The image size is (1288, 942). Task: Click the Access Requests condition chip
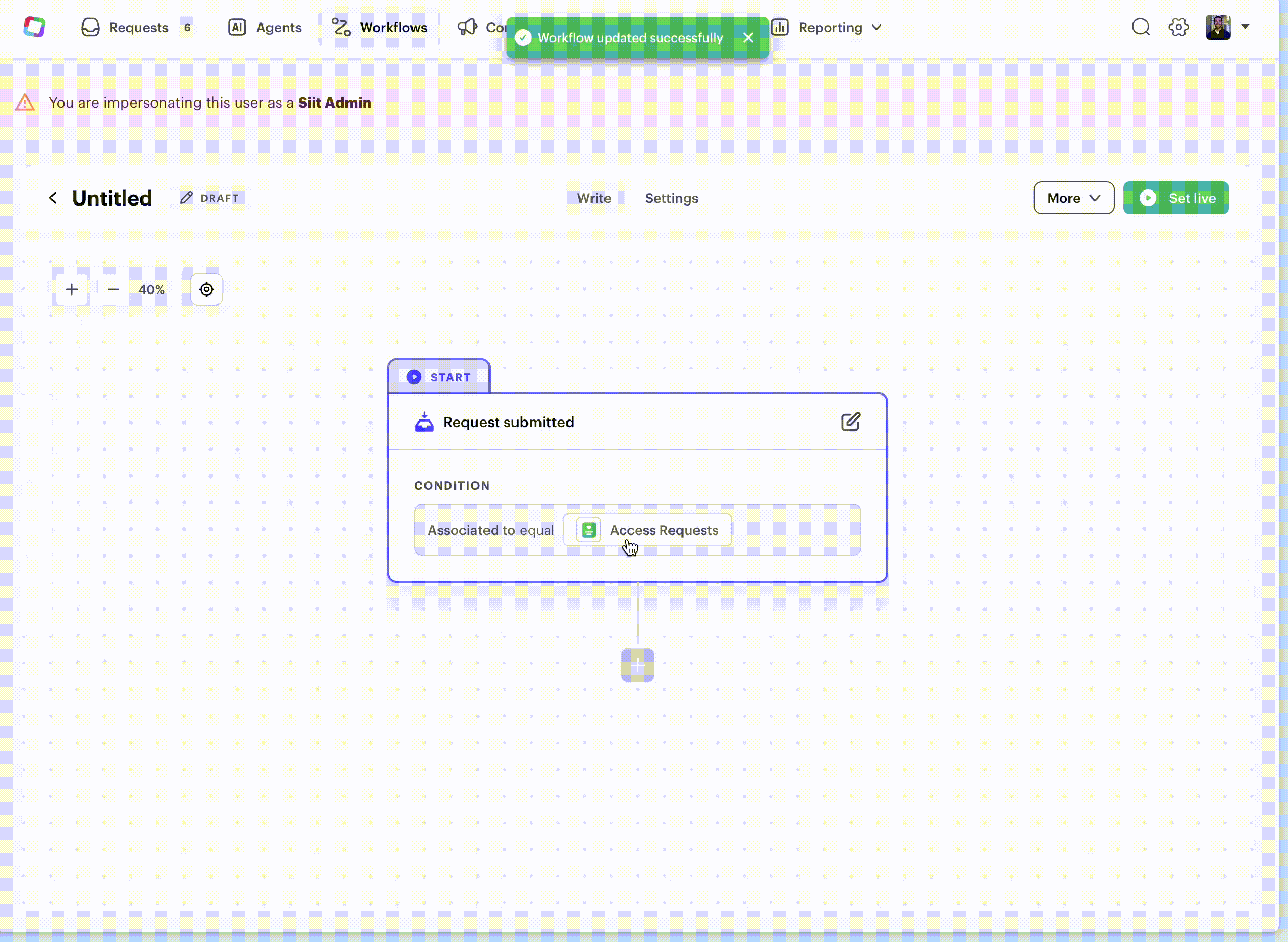[648, 530]
